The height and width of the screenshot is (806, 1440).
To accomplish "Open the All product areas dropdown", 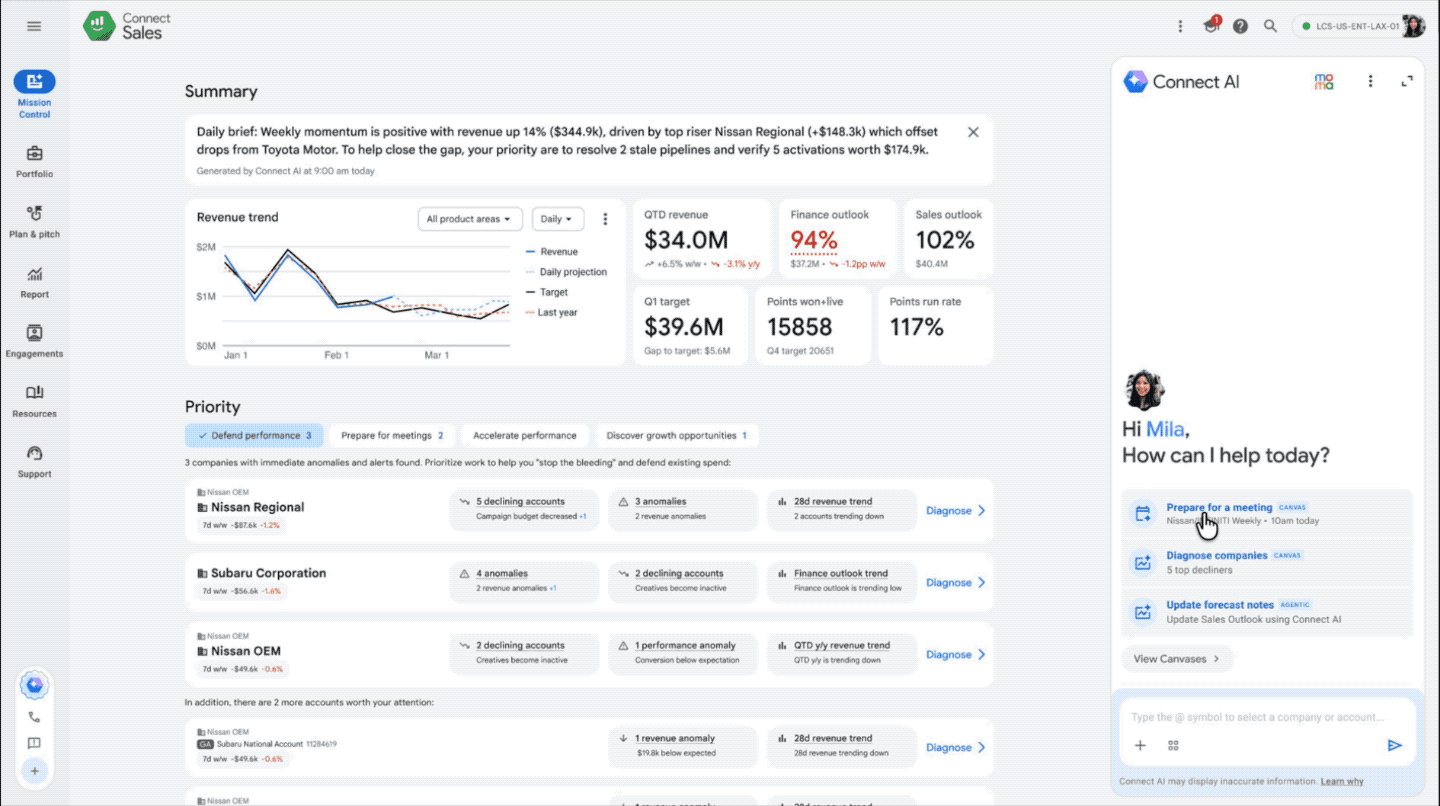I will coord(468,219).
